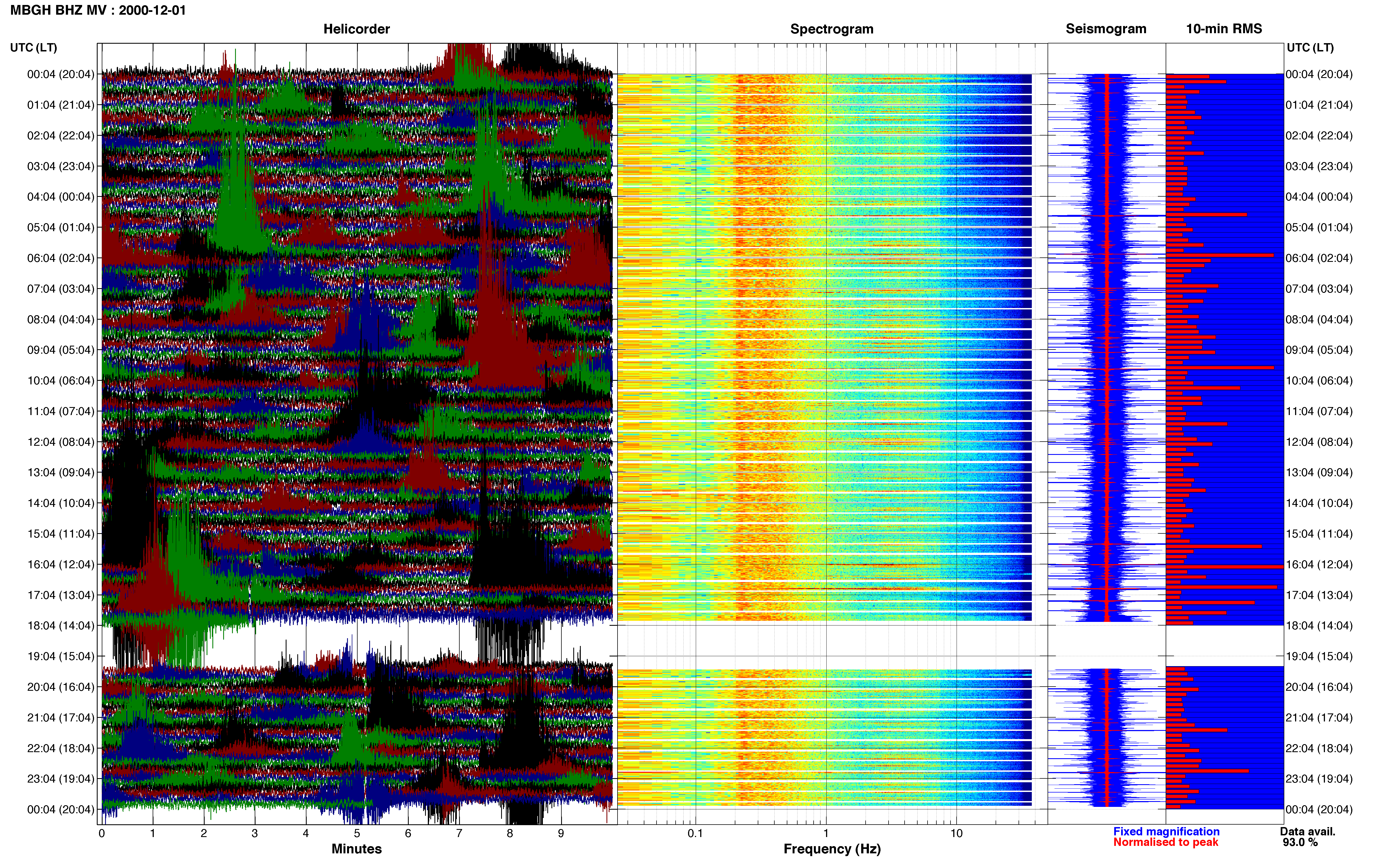The width and height of the screenshot is (1388, 868).
Task: Click the spectrogram frequency tick '1'
Action: [x=826, y=833]
